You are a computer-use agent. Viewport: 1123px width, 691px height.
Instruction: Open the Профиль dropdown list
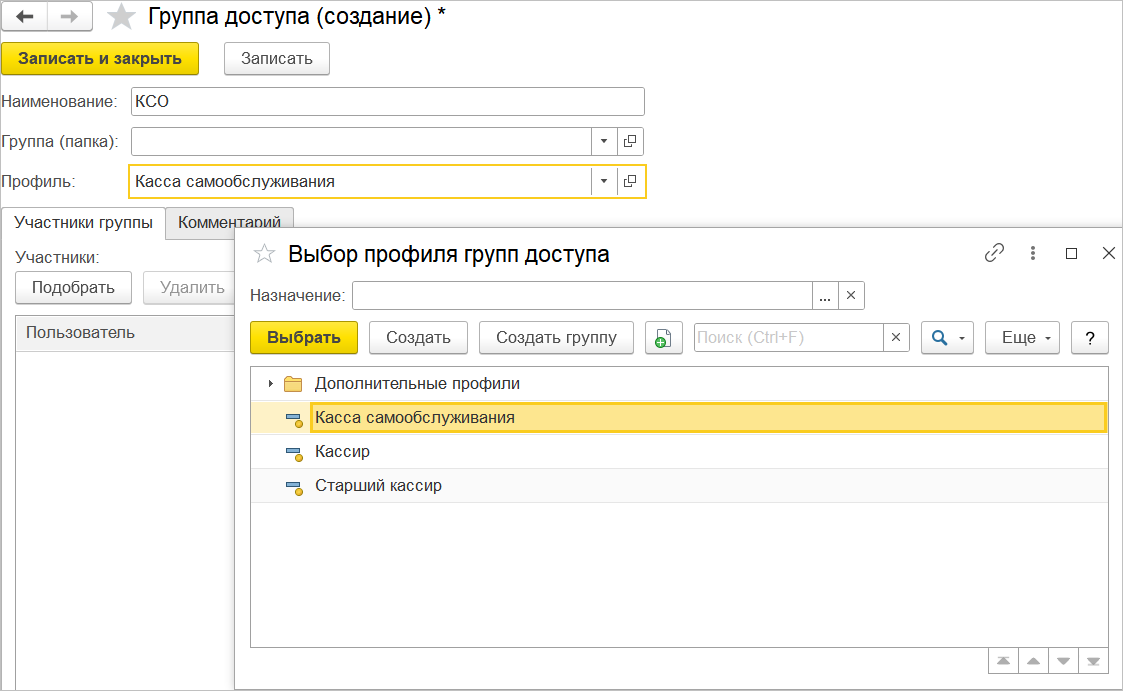tap(604, 182)
